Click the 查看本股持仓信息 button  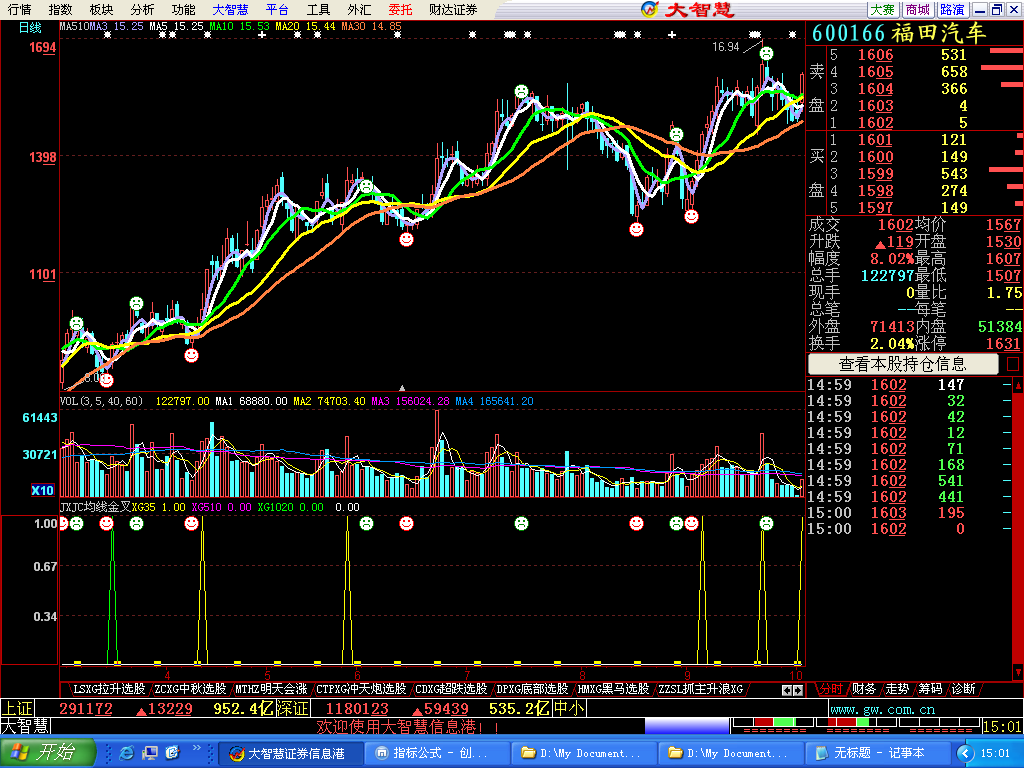pos(903,364)
